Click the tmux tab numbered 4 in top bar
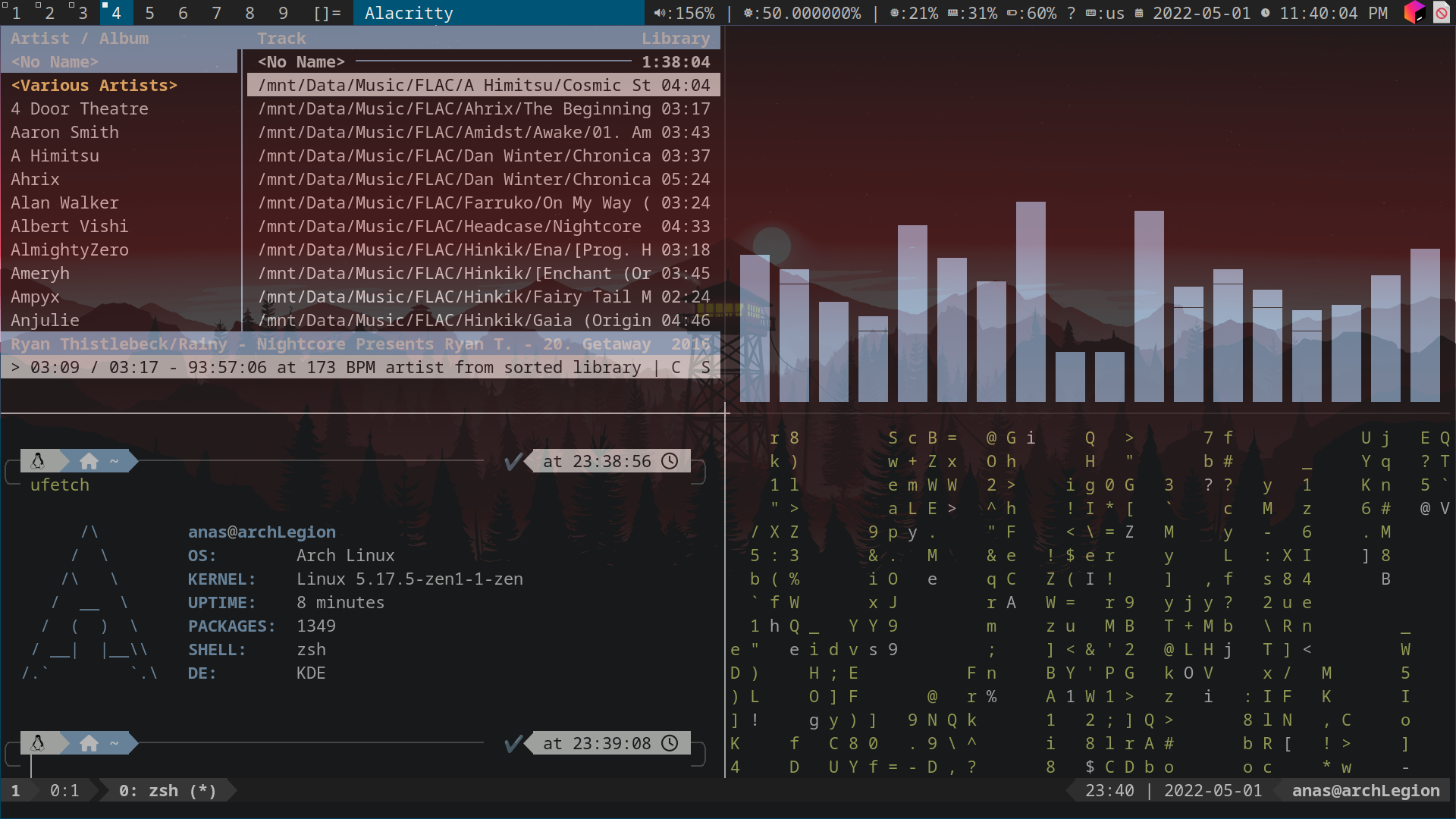This screenshot has width=1456, height=819. (x=113, y=13)
